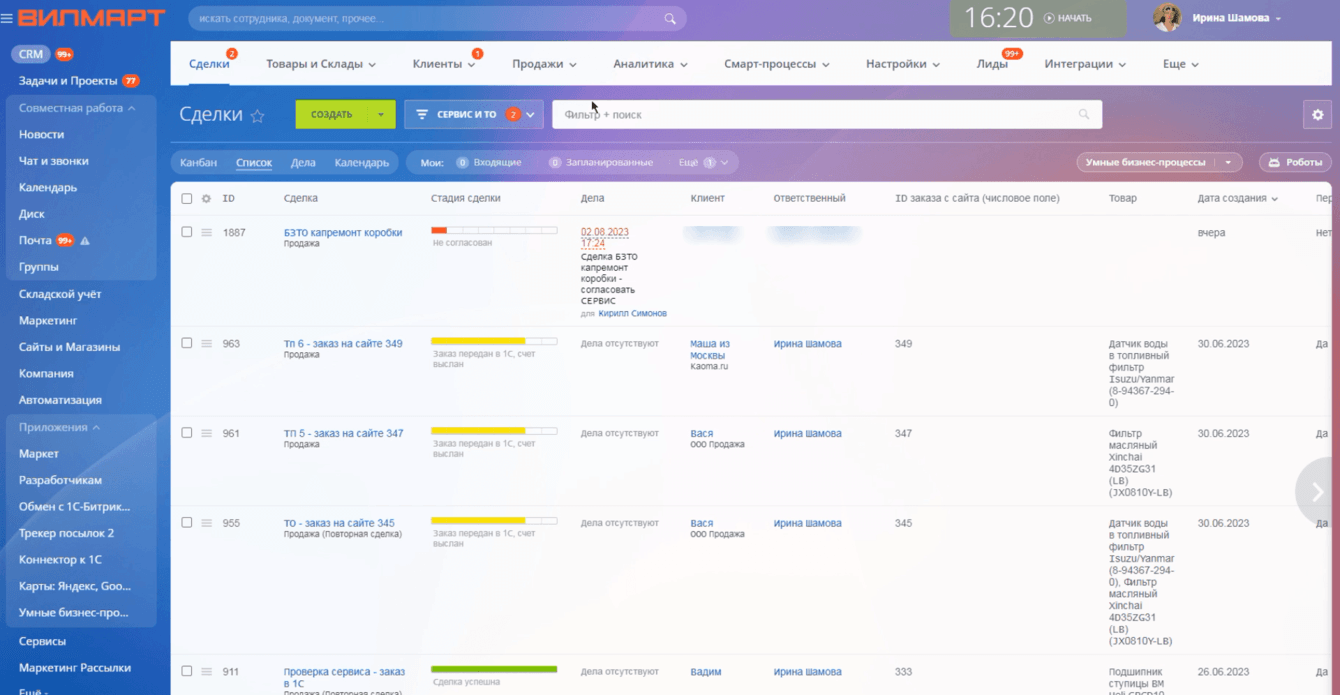Image resolution: width=1340 pixels, height=695 pixels.
Task: Click the warning icon next to Почта
Action: (85, 241)
